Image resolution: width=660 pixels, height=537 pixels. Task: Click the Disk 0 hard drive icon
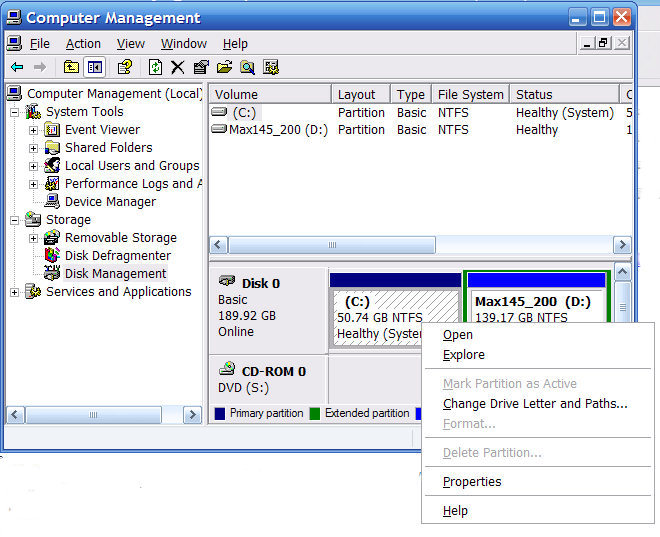(227, 281)
